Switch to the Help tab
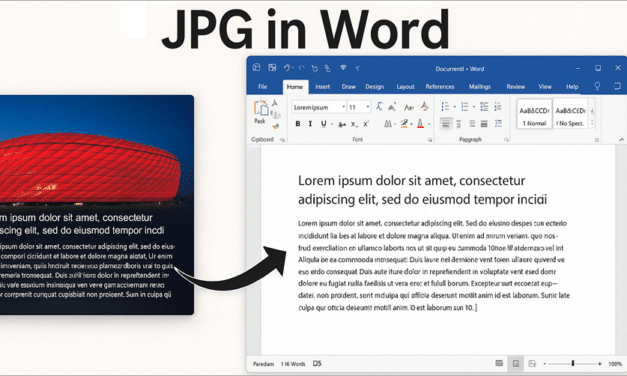Image resolution: width=627 pixels, height=376 pixels. tap(572, 86)
